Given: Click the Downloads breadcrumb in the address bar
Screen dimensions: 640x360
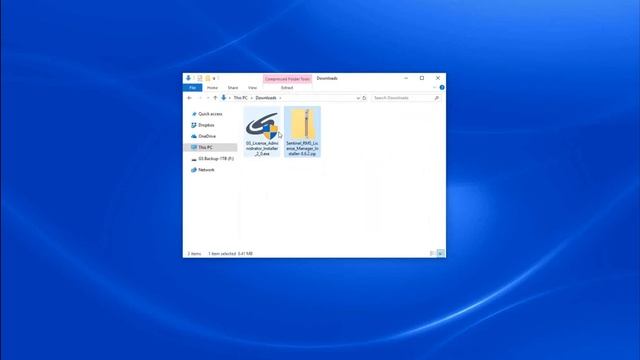Looking at the screenshot, I should [266, 98].
